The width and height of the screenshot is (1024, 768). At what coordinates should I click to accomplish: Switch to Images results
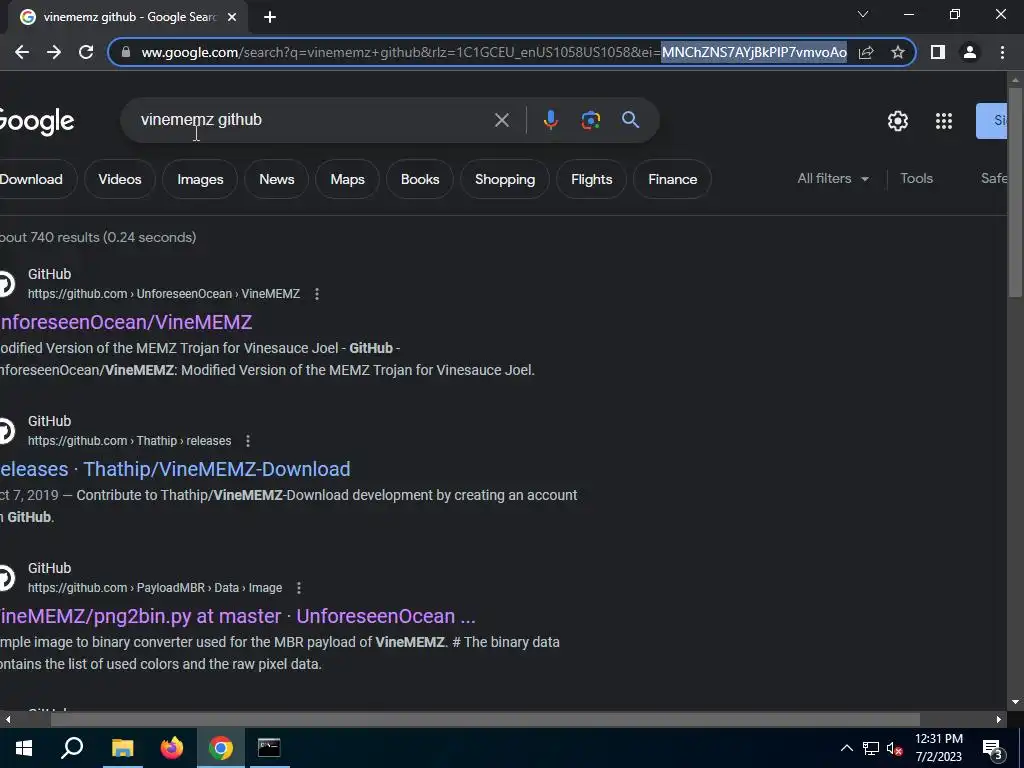[200, 179]
